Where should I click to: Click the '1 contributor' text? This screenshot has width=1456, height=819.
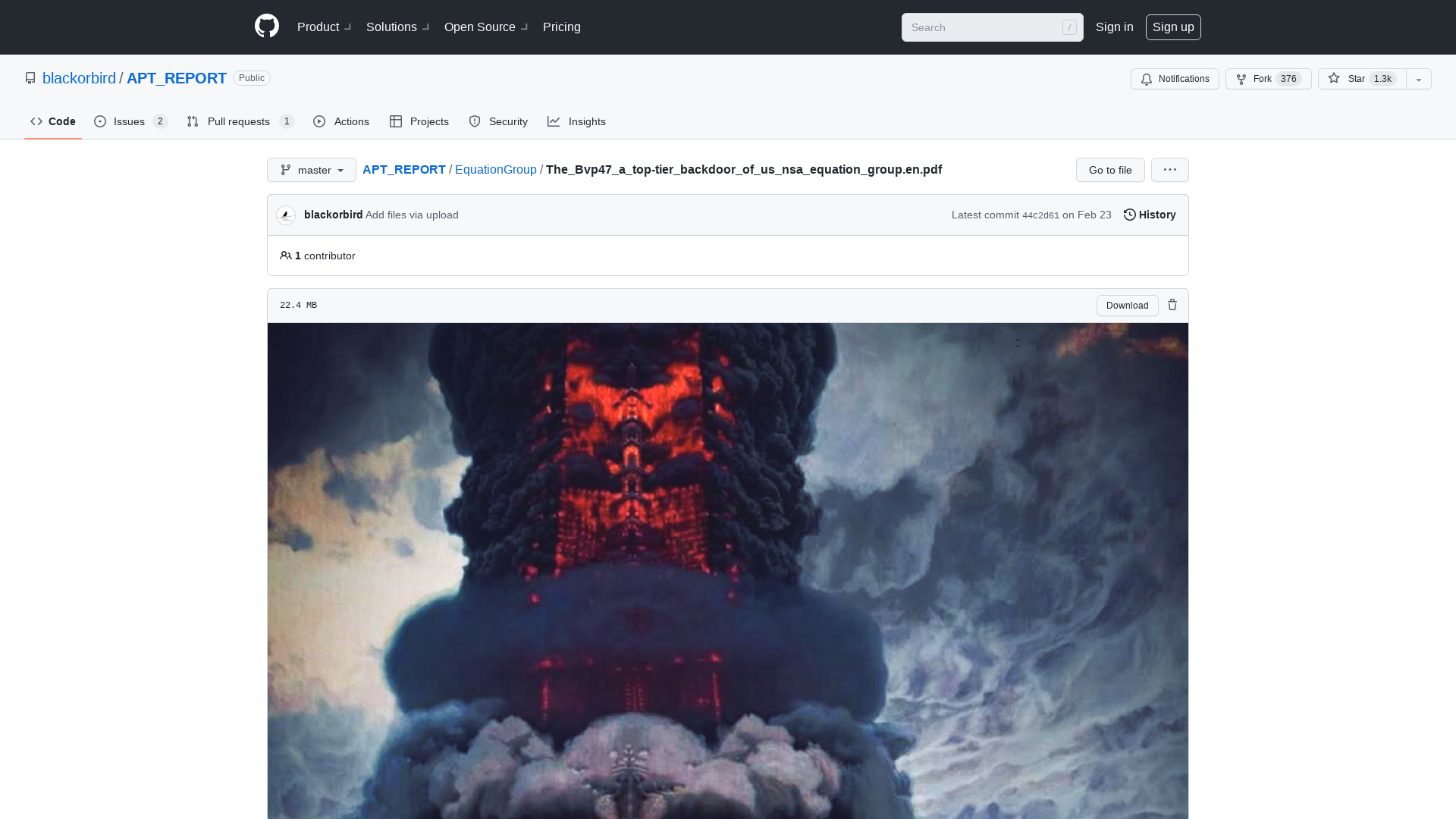325,256
